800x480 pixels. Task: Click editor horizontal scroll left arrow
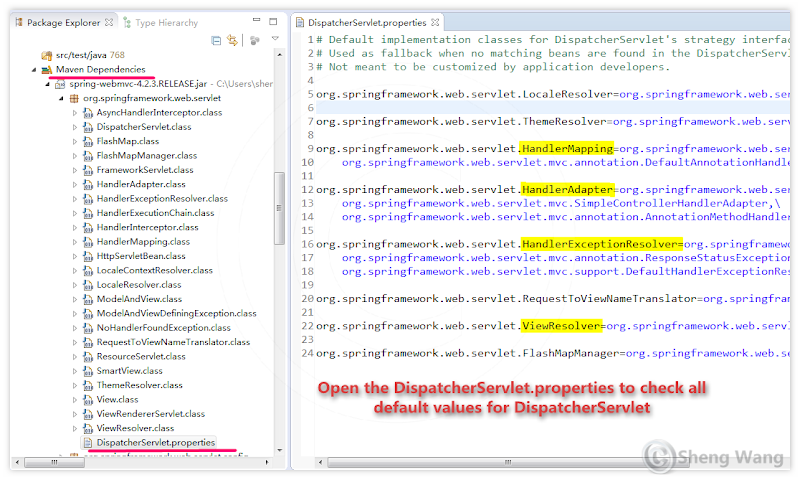320,463
